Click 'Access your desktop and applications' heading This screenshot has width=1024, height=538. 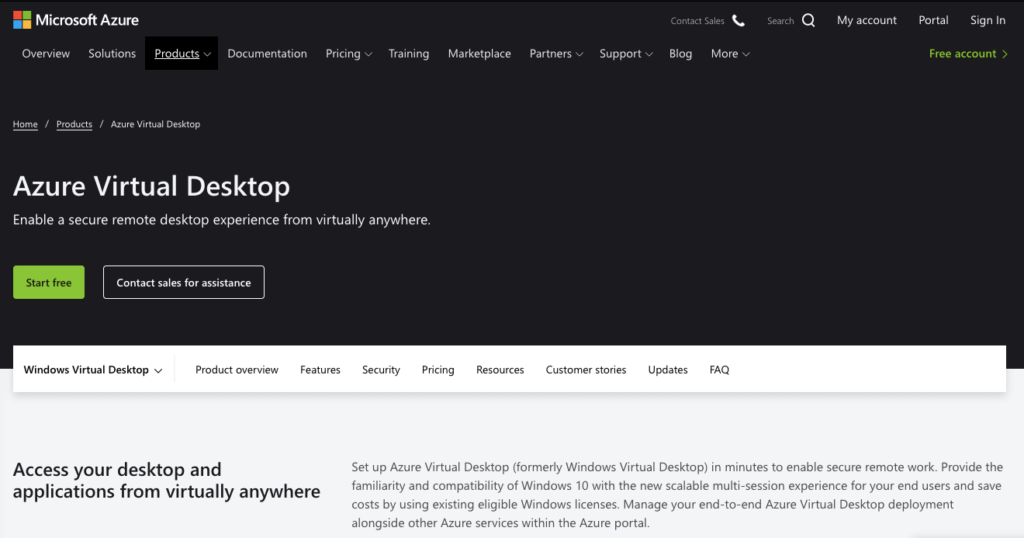pyautogui.click(x=167, y=481)
